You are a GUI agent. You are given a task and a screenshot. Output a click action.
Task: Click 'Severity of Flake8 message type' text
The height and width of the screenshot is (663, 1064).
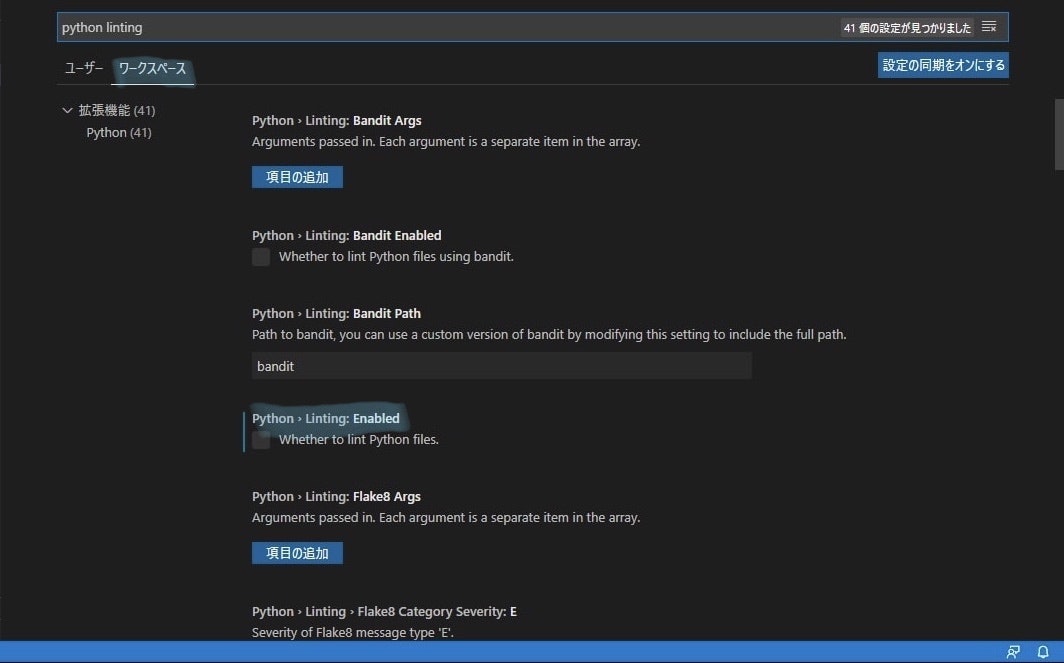353,632
